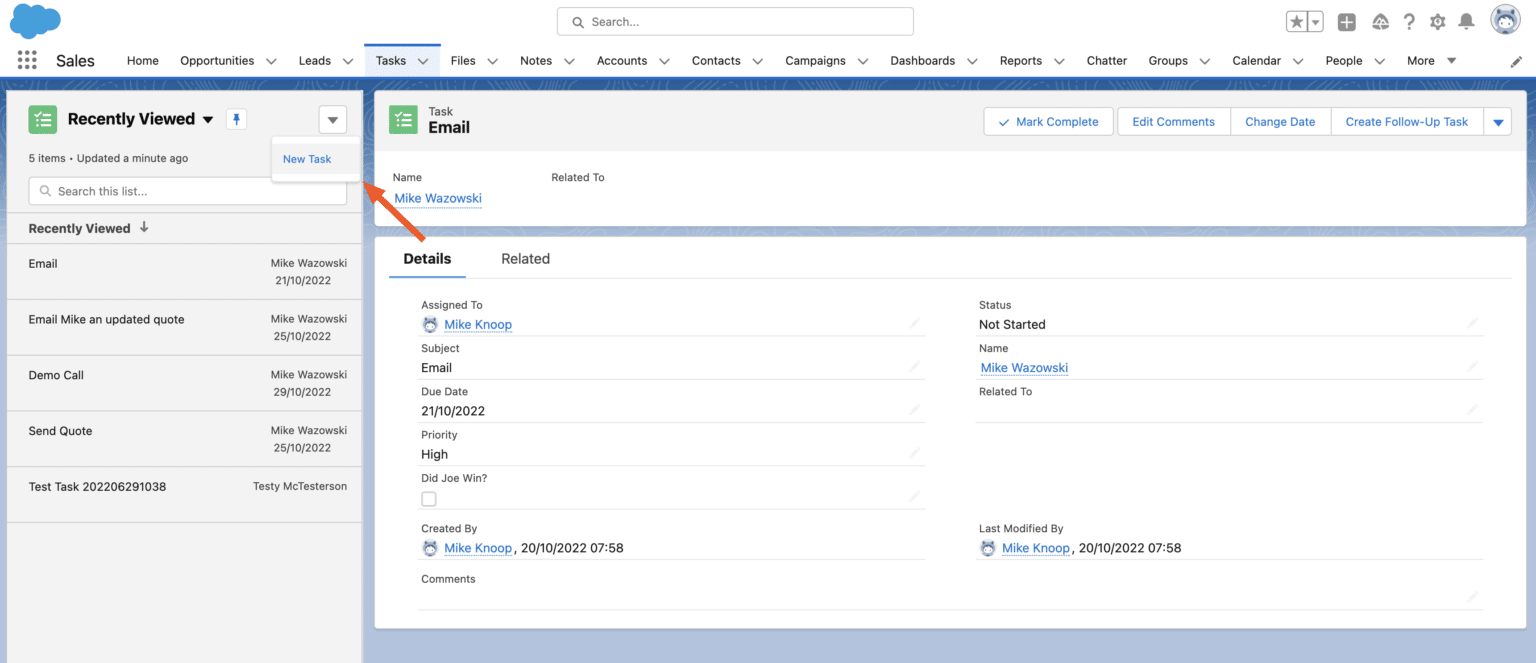
Task: Click the Search this list field
Action: pyautogui.click(x=188, y=190)
